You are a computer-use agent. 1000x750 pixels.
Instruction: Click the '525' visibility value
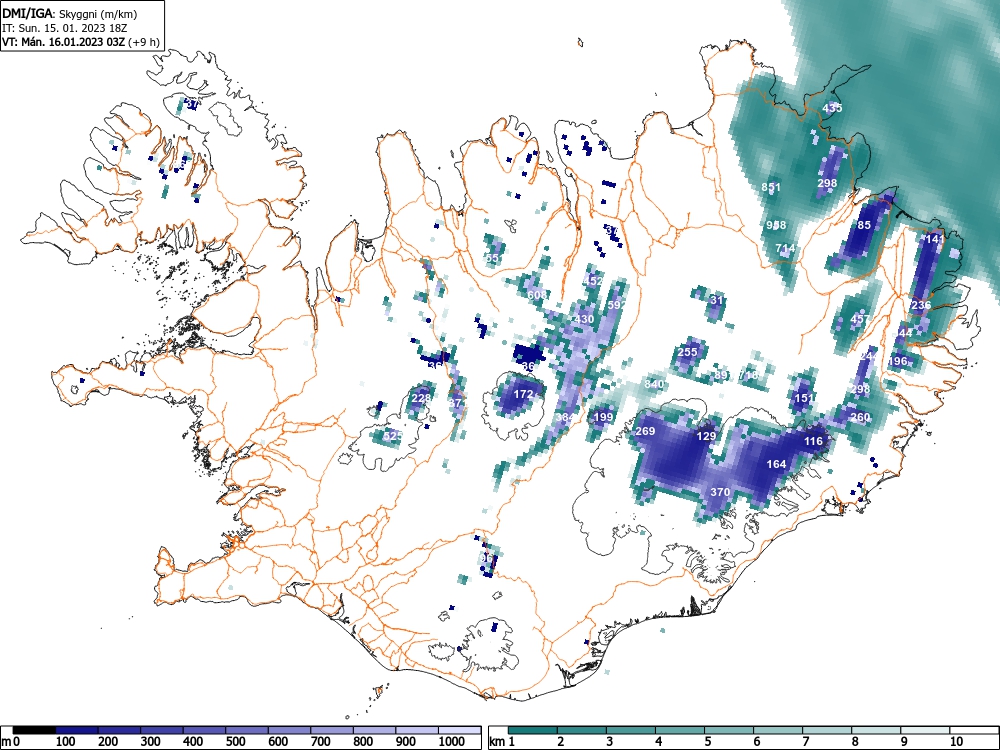393,436
